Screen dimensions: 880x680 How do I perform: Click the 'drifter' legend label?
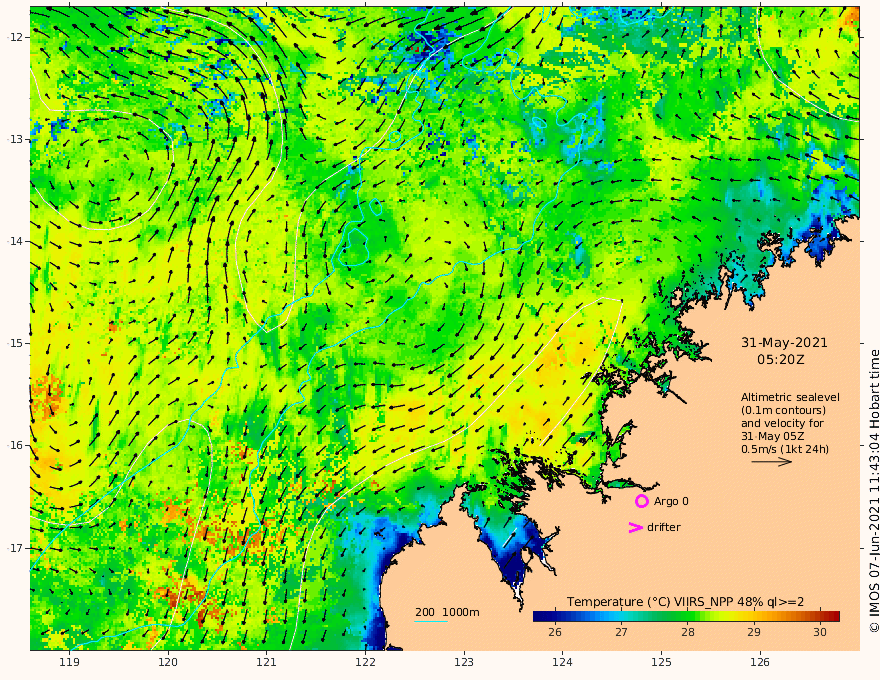click(x=664, y=527)
